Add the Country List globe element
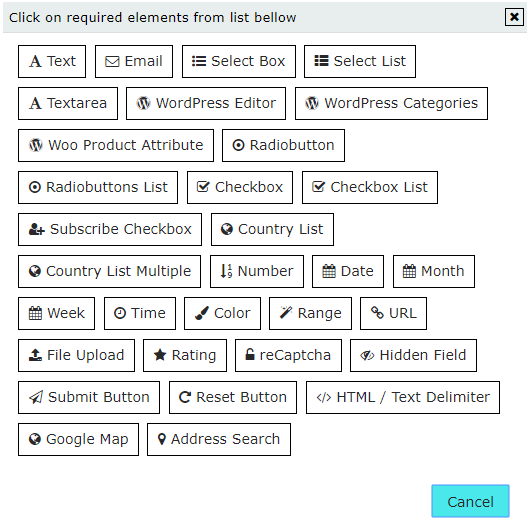Image resolution: width=527 pixels, height=532 pixels. point(272,229)
